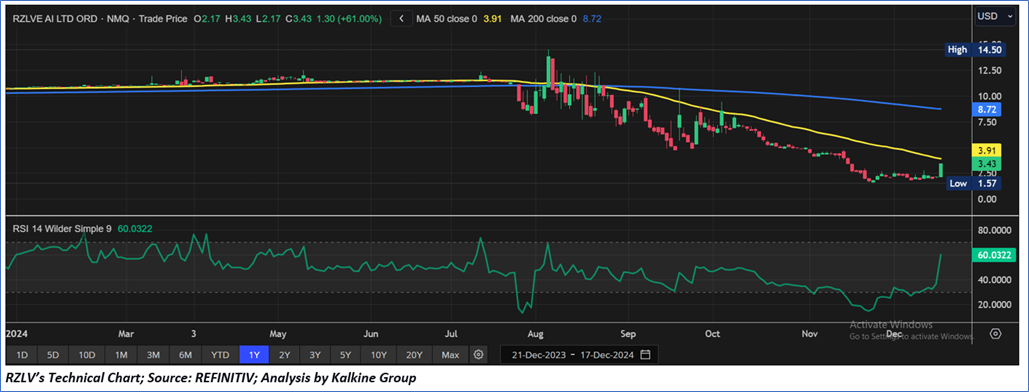This screenshot has height=392, width=1029.
Task: Select the 5D time range
Action: [x=53, y=355]
